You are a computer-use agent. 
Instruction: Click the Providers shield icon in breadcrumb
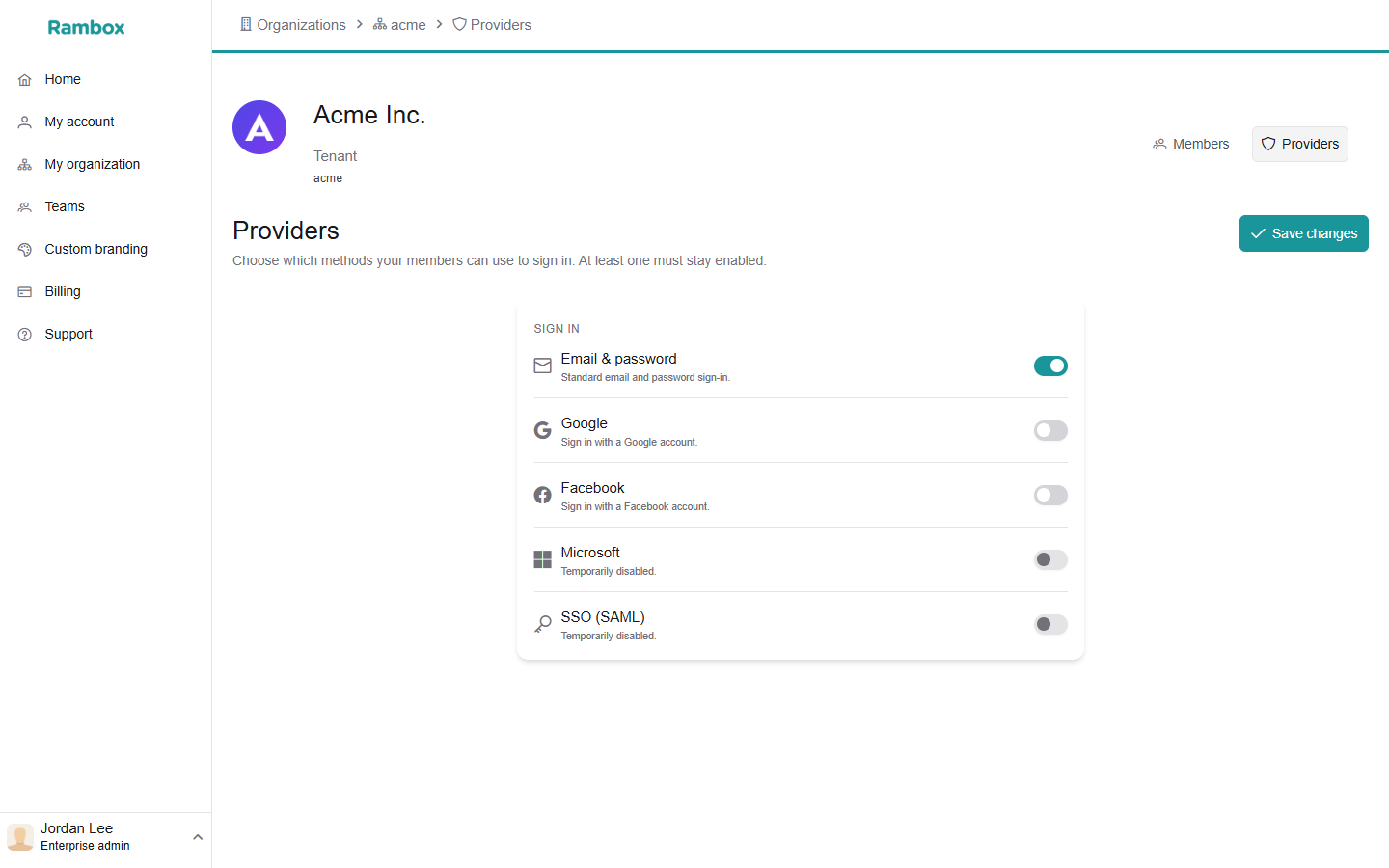[x=459, y=24]
